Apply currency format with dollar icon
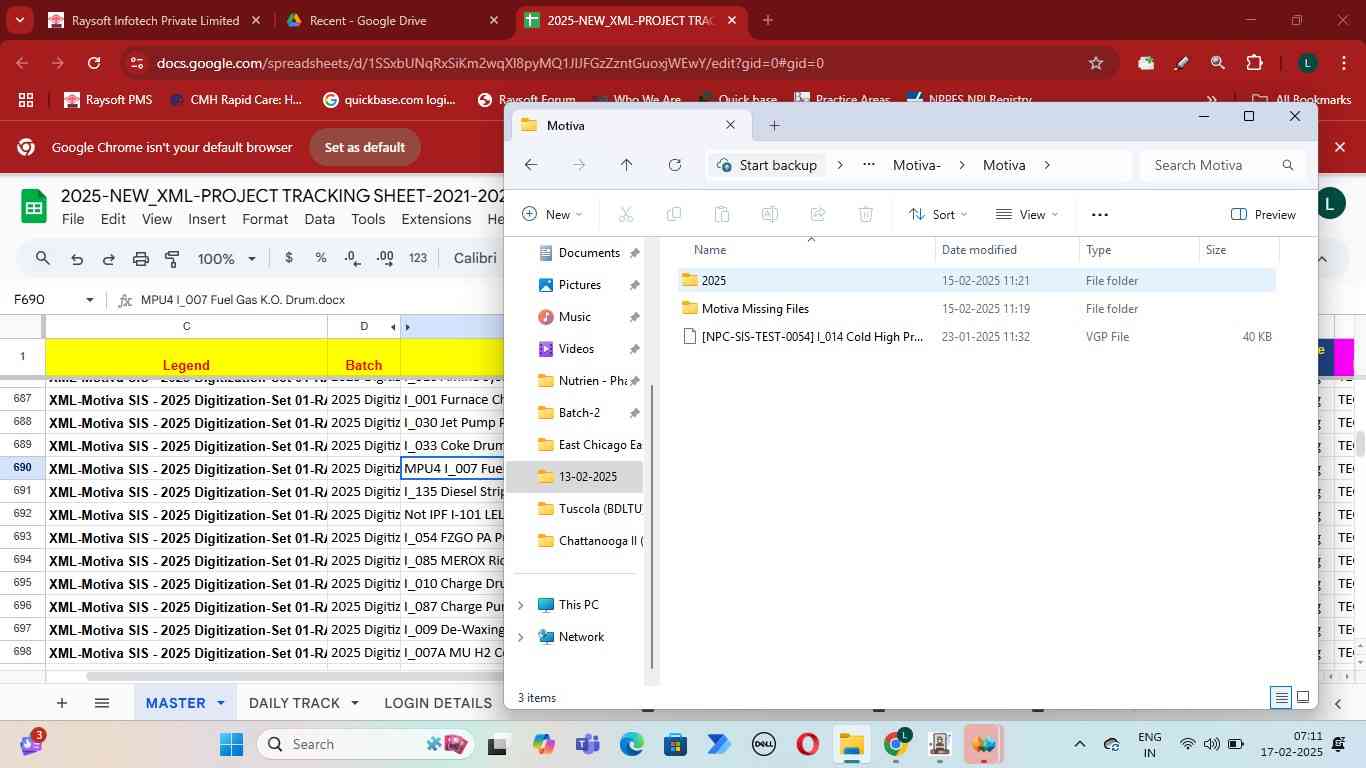 tap(289, 258)
